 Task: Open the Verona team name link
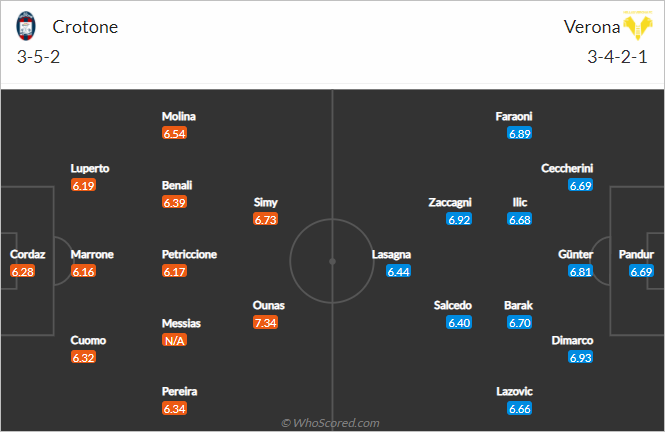click(592, 27)
